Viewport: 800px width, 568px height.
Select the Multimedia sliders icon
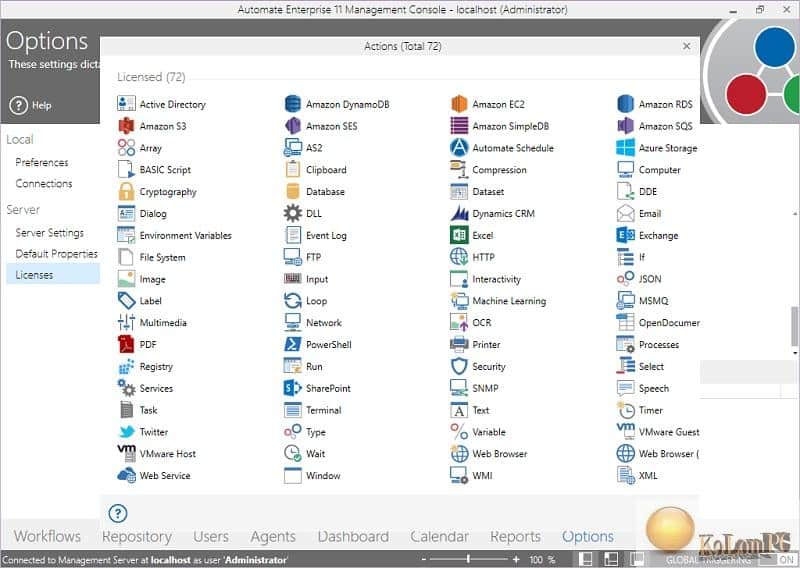pyautogui.click(x=126, y=323)
